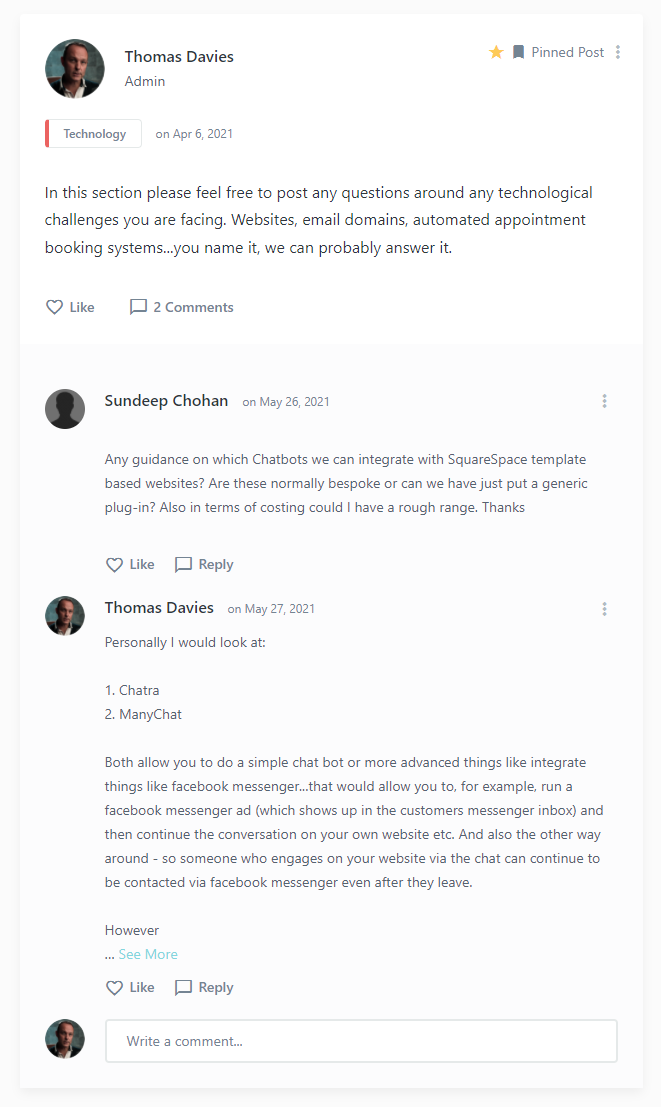Like Sundeep Chohan's comment with heart icon
The height and width of the screenshot is (1107, 661).
pyautogui.click(x=115, y=564)
